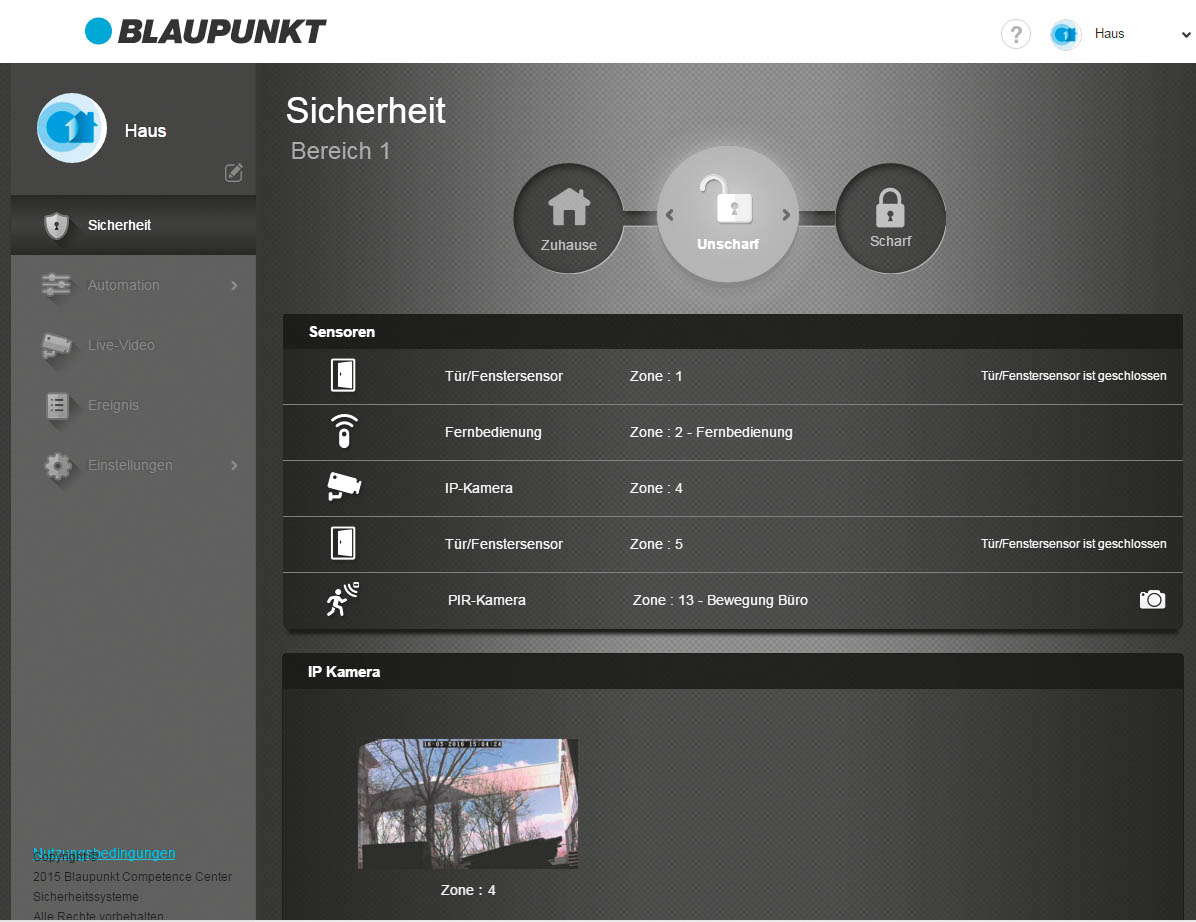Open the Zone 4 camera thumbnail
Screen dimensions: 1196x922
pyautogui.click(x=467, y=803)
